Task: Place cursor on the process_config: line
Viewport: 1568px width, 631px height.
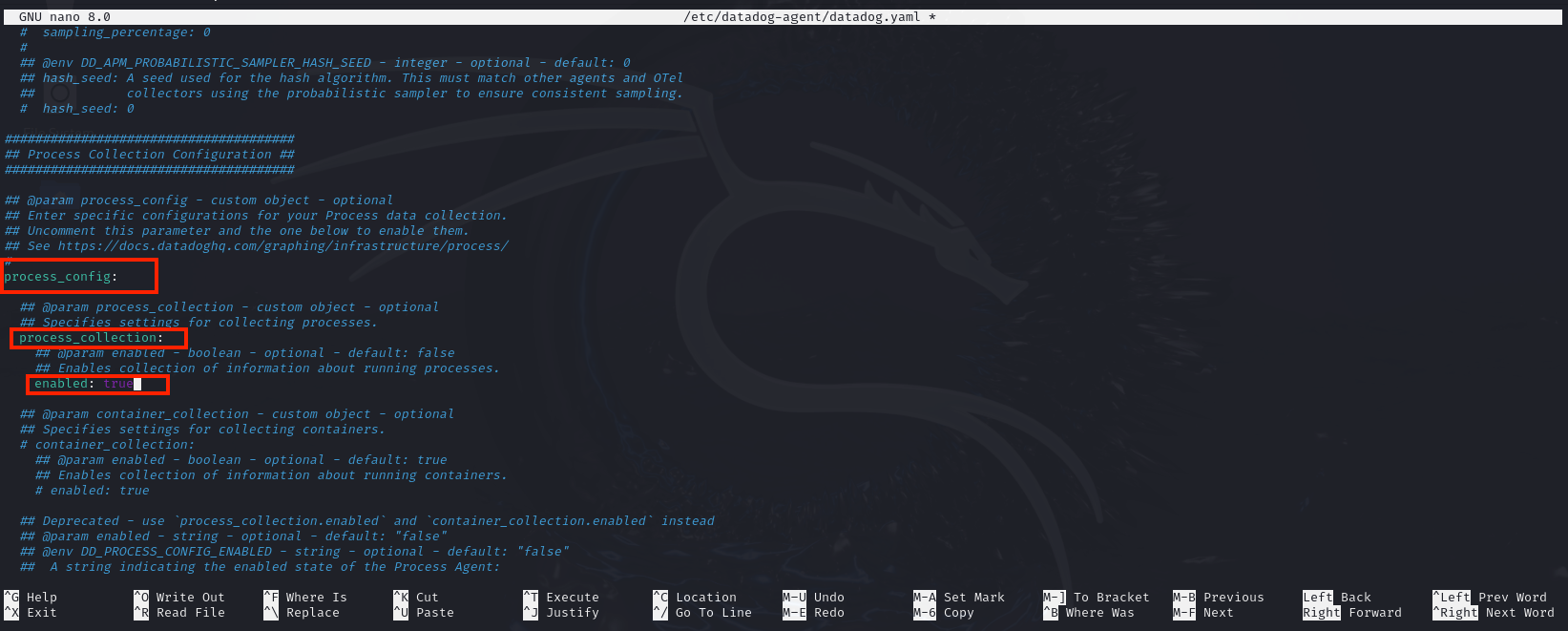Action: (x=61, y=277)
